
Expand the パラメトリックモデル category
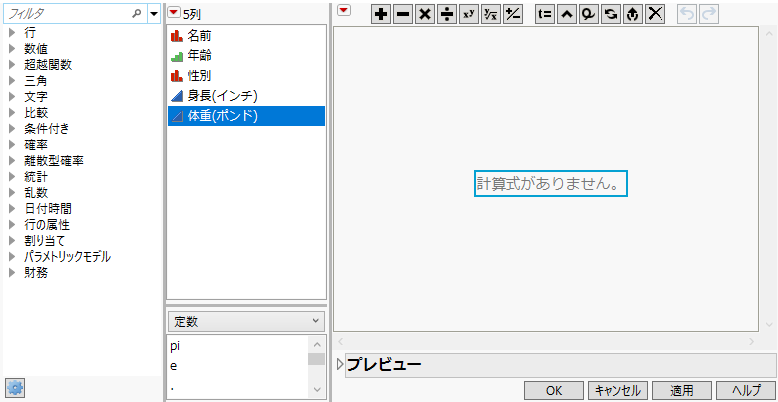tap(12, 257)
